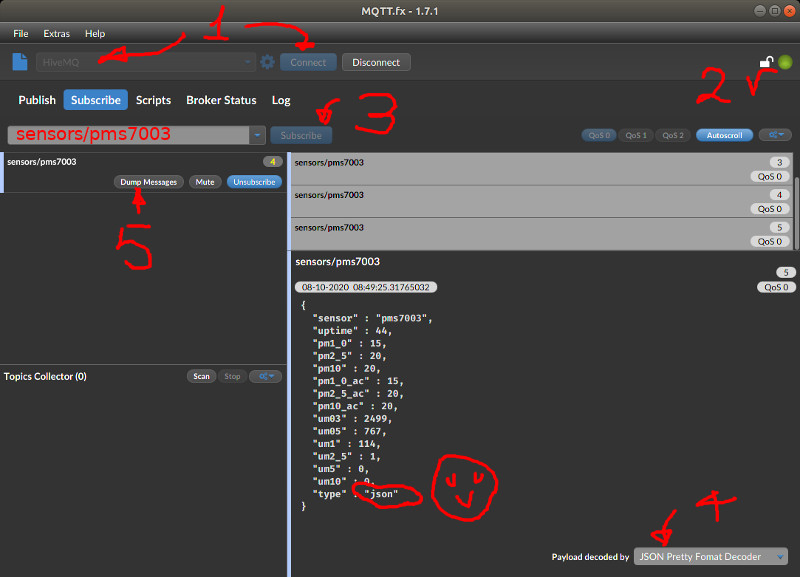Open the Help menu
The height and width of the screenshot is (577, 800).
(x=95, y=34)
